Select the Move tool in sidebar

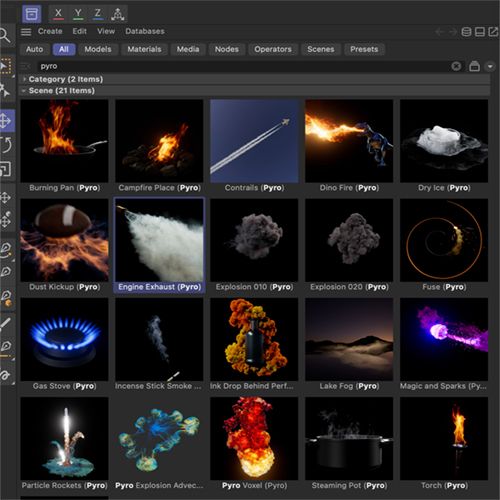tap(6, 120)
